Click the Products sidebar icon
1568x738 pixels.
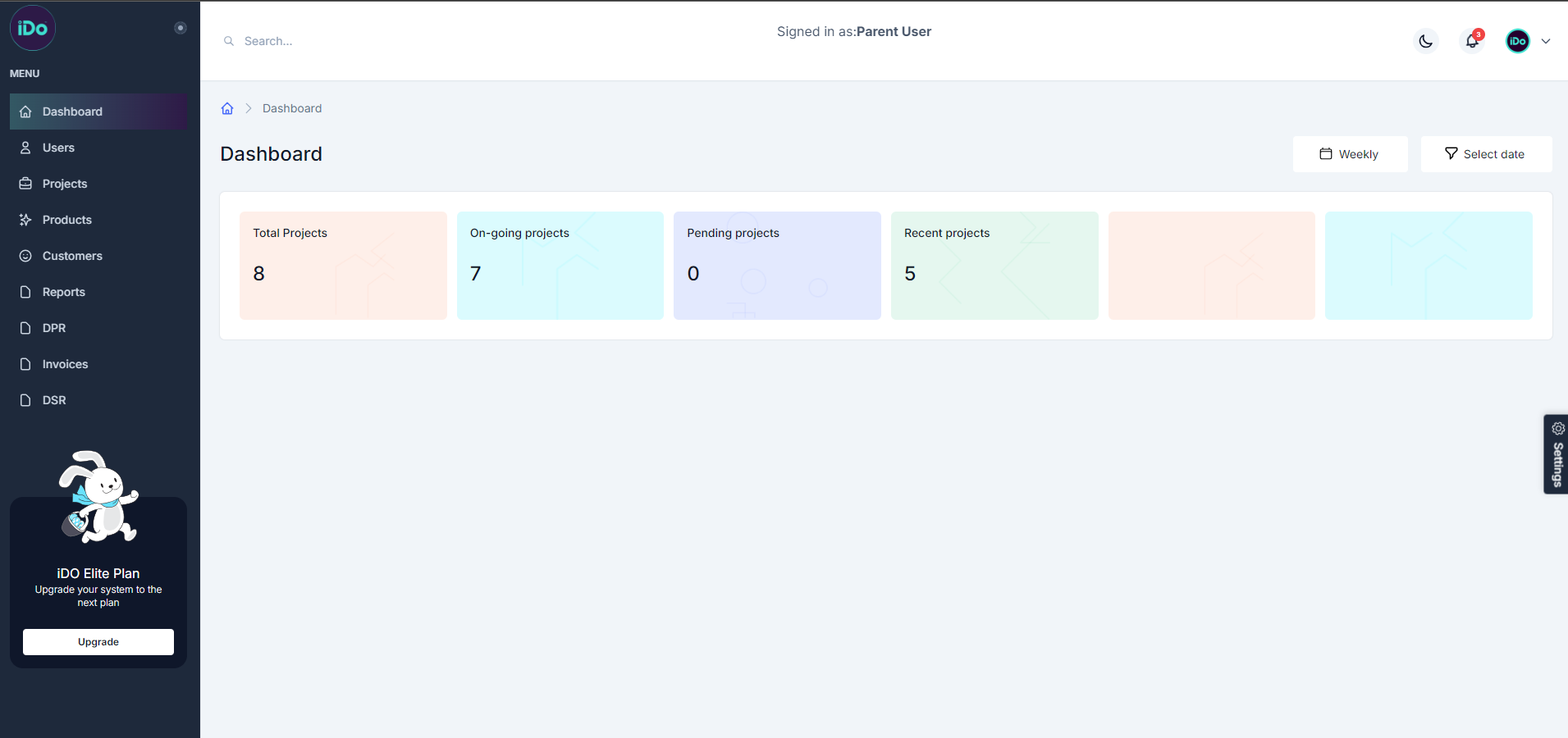coord(25,220)
